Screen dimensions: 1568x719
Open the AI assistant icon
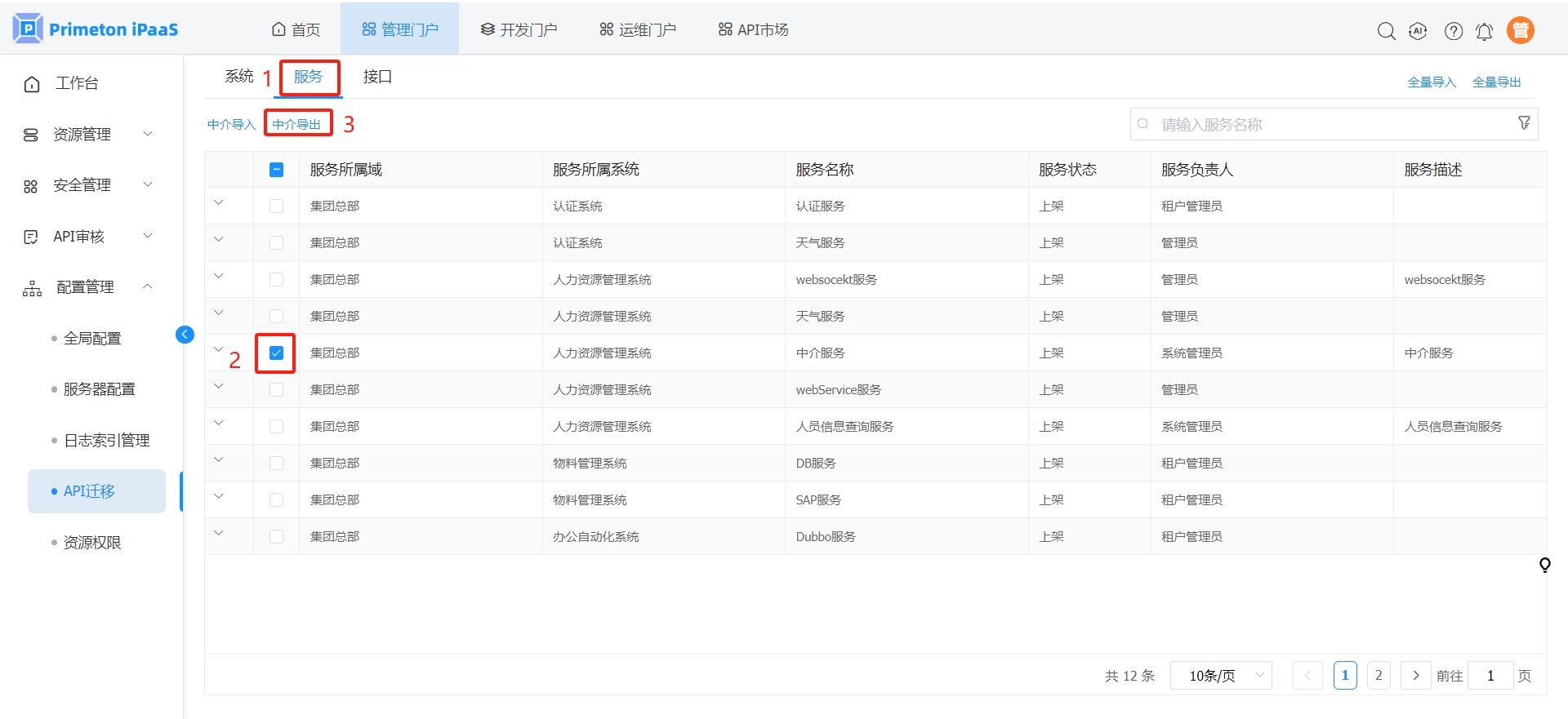[x=1418, y=31]
